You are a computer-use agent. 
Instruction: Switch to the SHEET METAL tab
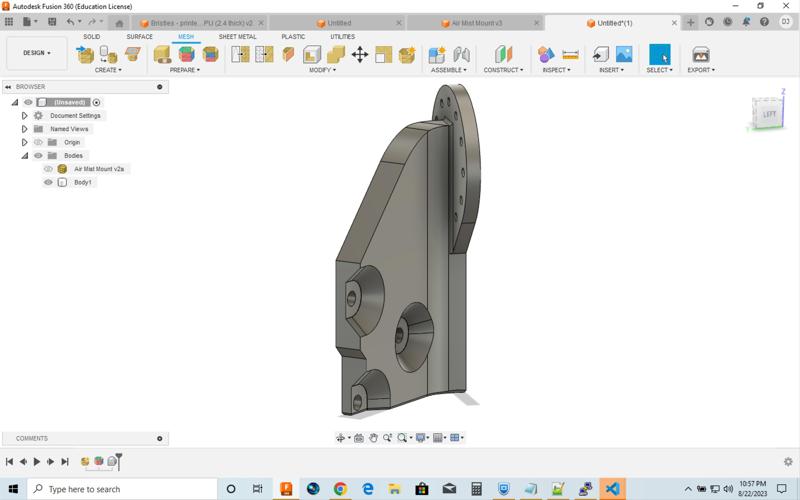coord(237,37)
